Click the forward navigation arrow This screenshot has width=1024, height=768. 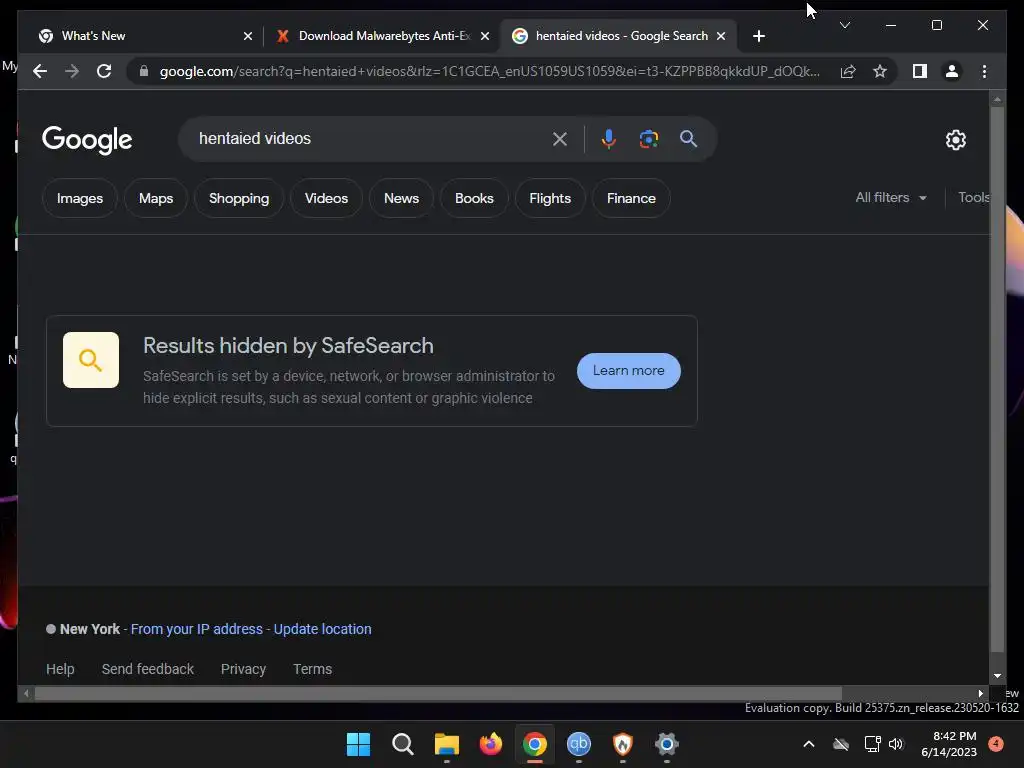tap(72, 71)
